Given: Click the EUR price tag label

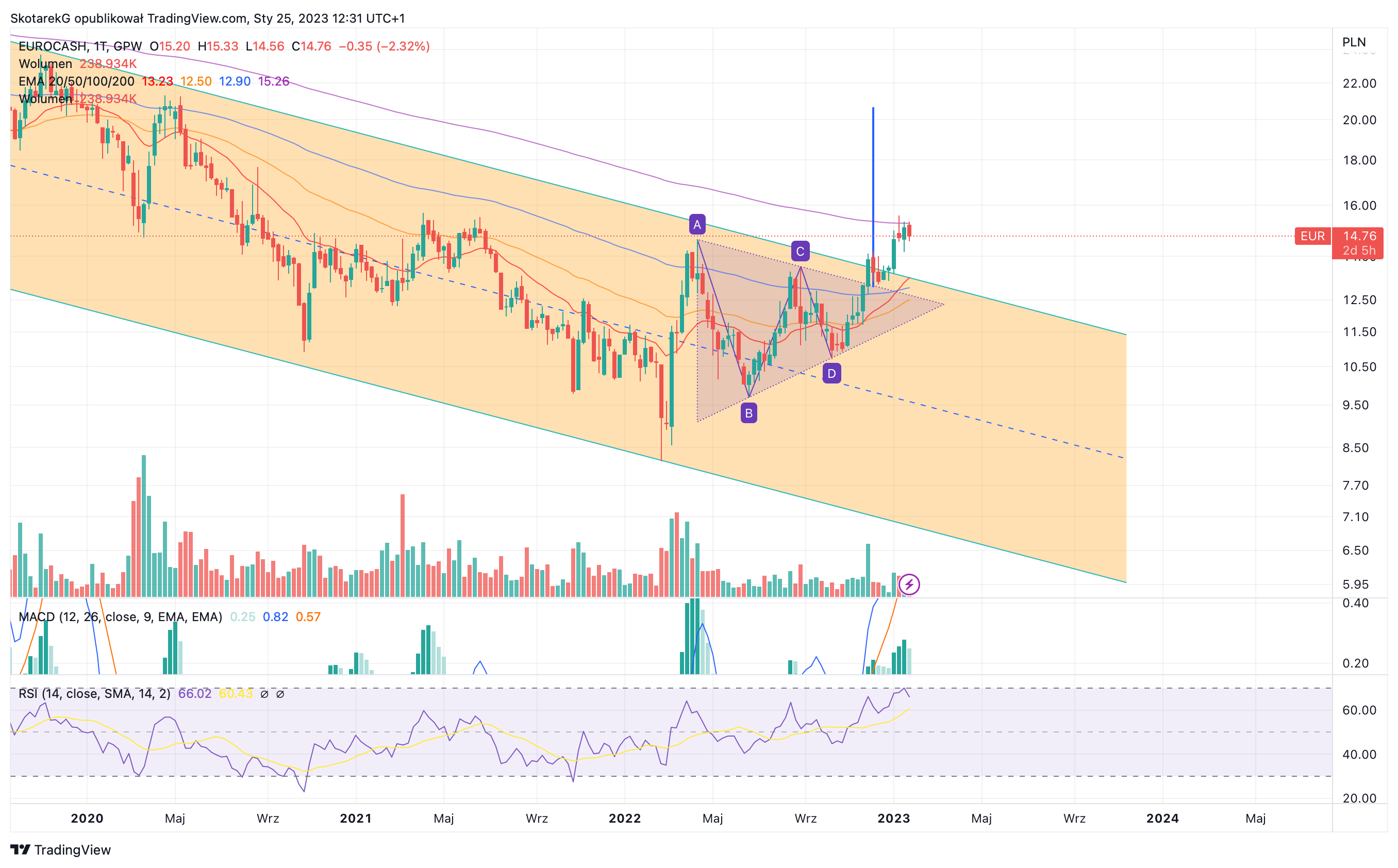Looking at the screenshot, I should pyautogui.click(x=1312, y=236).
